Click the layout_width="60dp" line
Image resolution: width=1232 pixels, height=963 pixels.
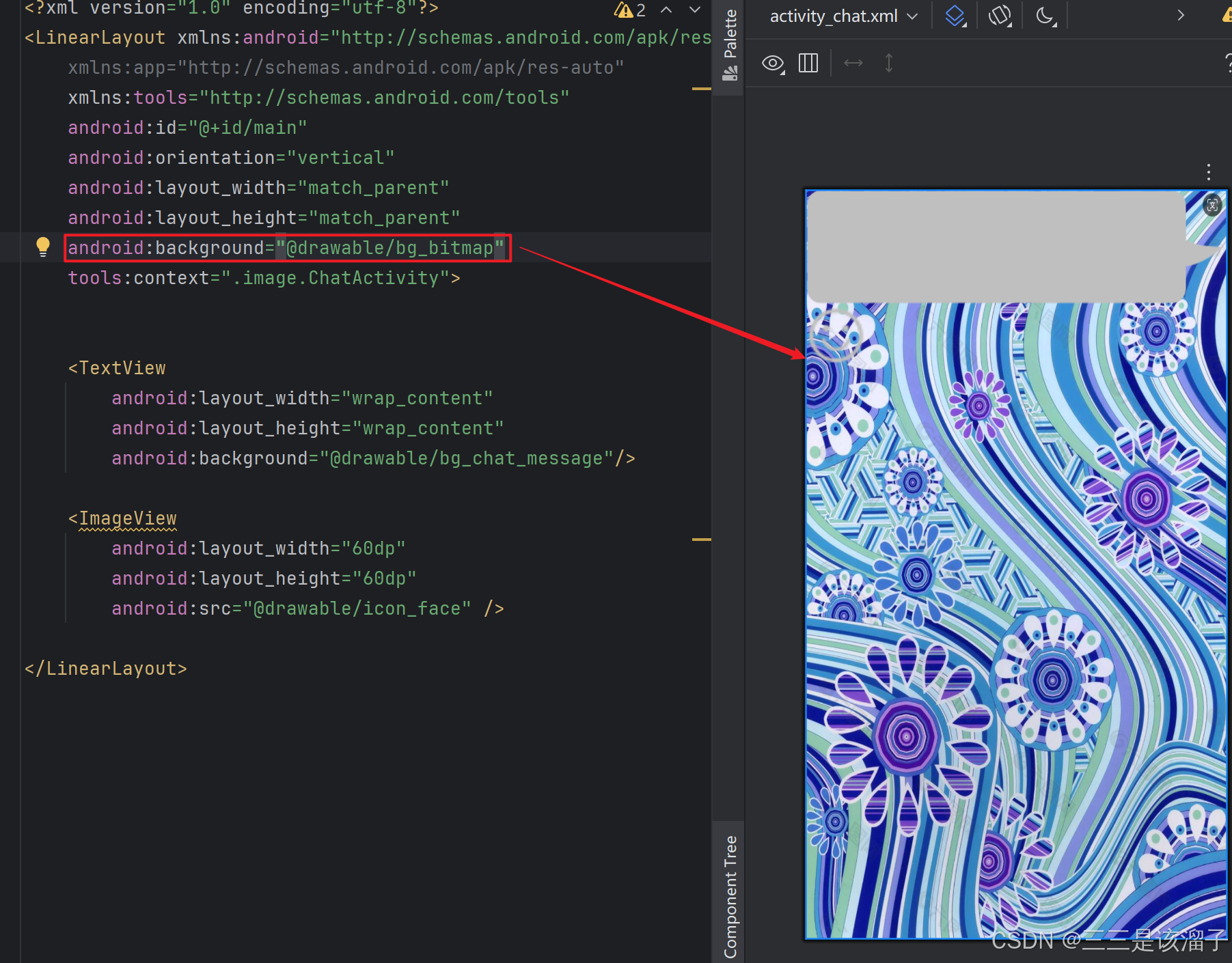pos(258,548)
